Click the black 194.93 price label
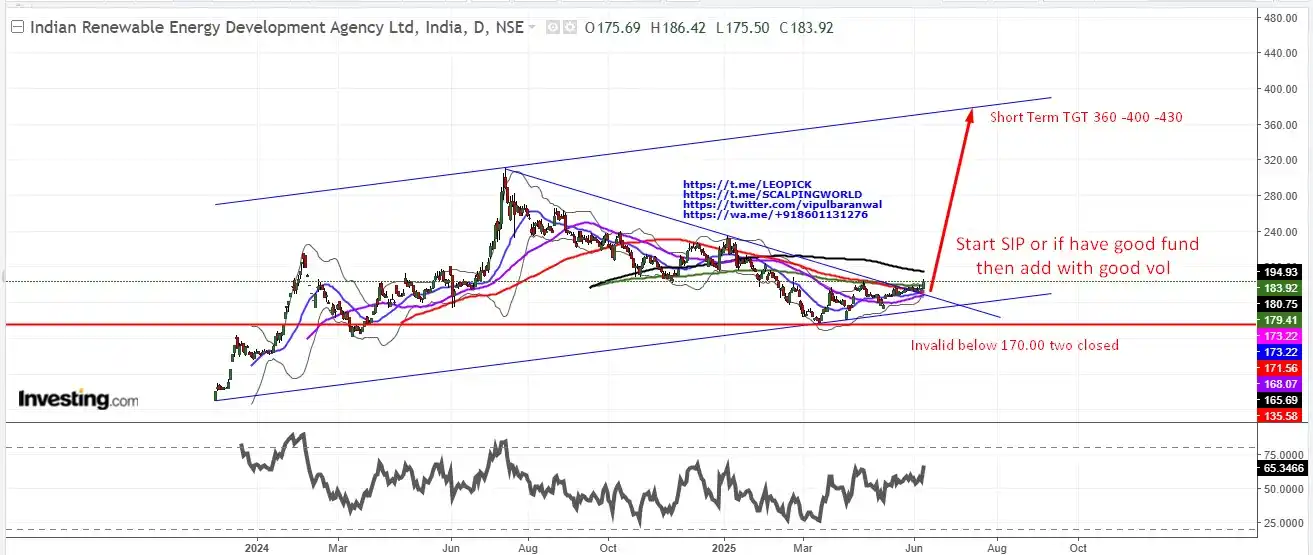The width and height of the screenshot is (1313, 555). click(1281, 271)
